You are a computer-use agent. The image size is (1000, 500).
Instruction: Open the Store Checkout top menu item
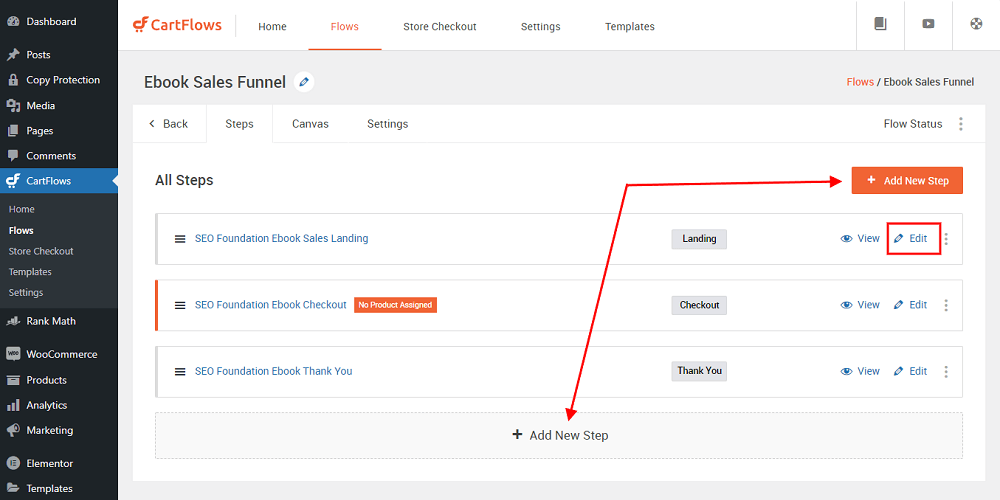pos(439,26)
